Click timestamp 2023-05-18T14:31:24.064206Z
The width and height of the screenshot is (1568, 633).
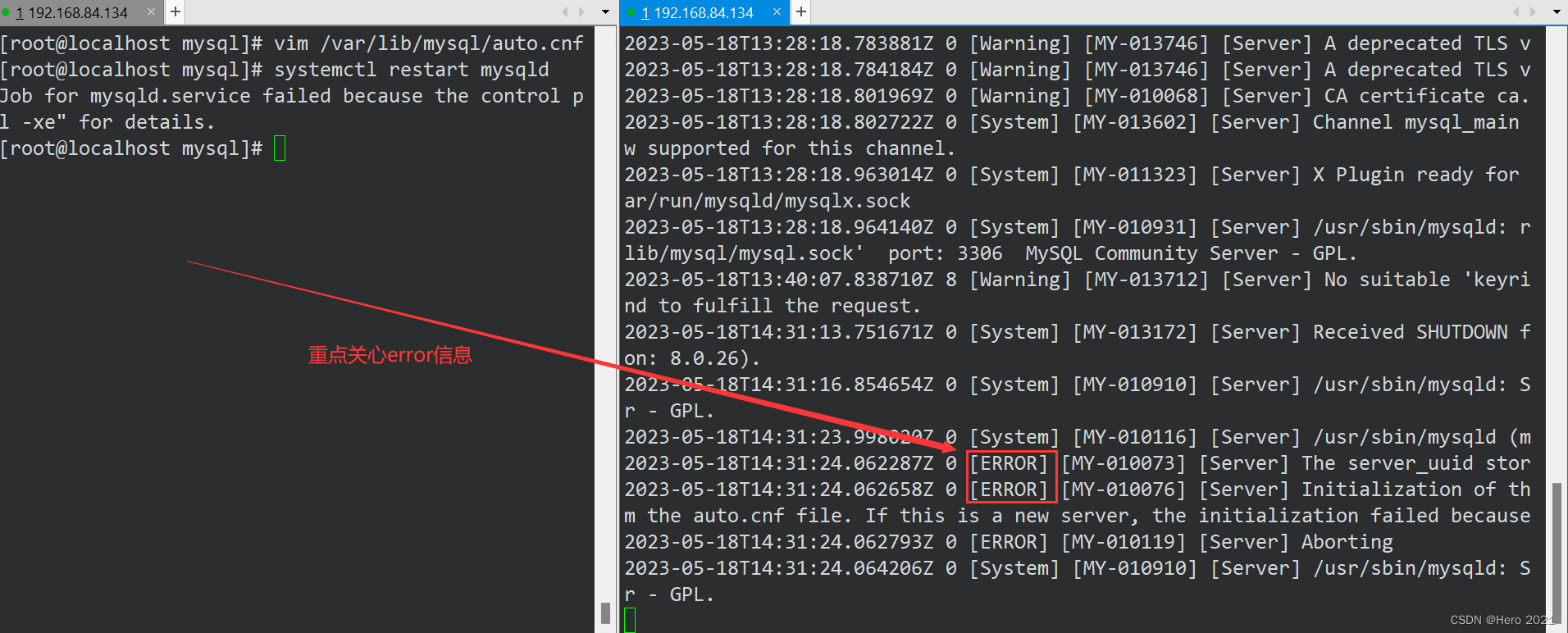779,568
